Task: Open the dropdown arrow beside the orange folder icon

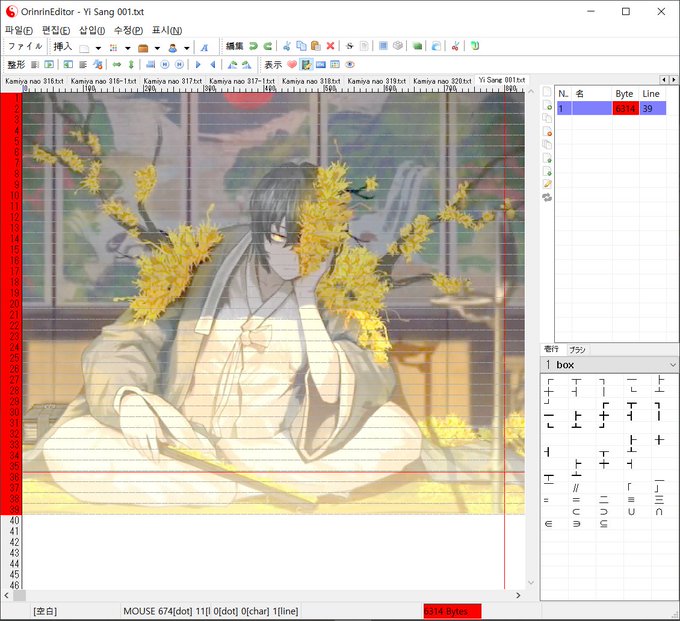Action: coord(157,47)
